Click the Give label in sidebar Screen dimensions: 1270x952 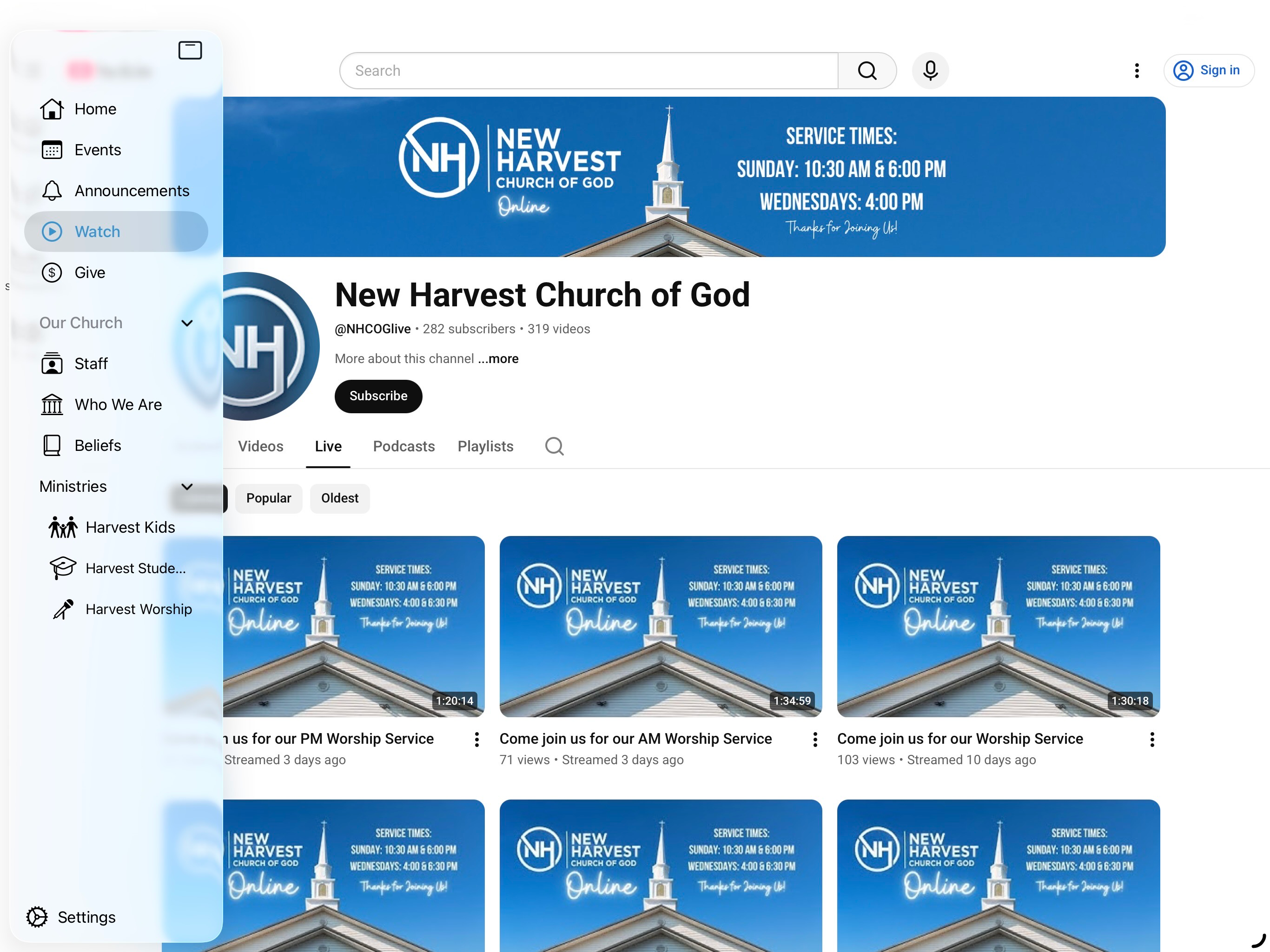(90, 272)
